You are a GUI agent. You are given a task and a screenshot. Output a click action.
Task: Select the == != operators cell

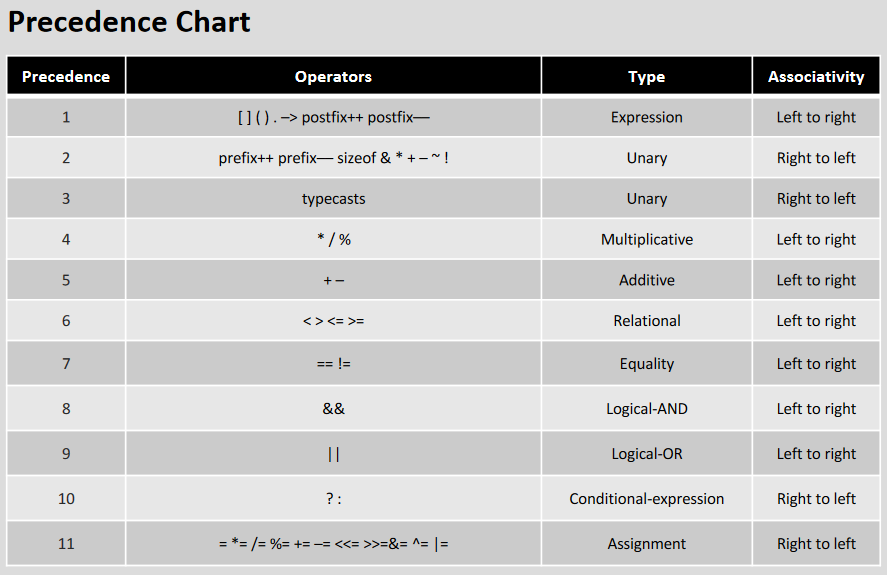(333, 363)
